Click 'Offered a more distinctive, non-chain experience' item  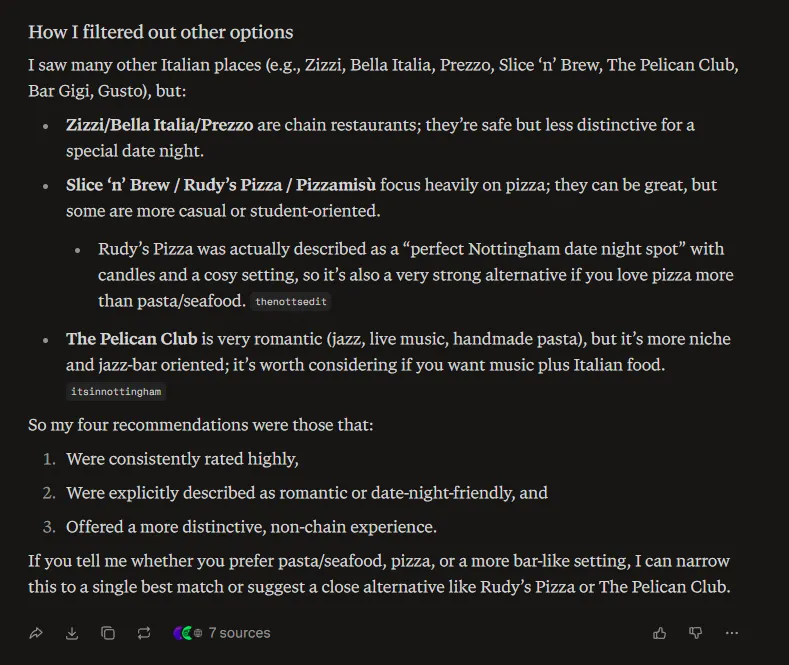pos(251,527)
